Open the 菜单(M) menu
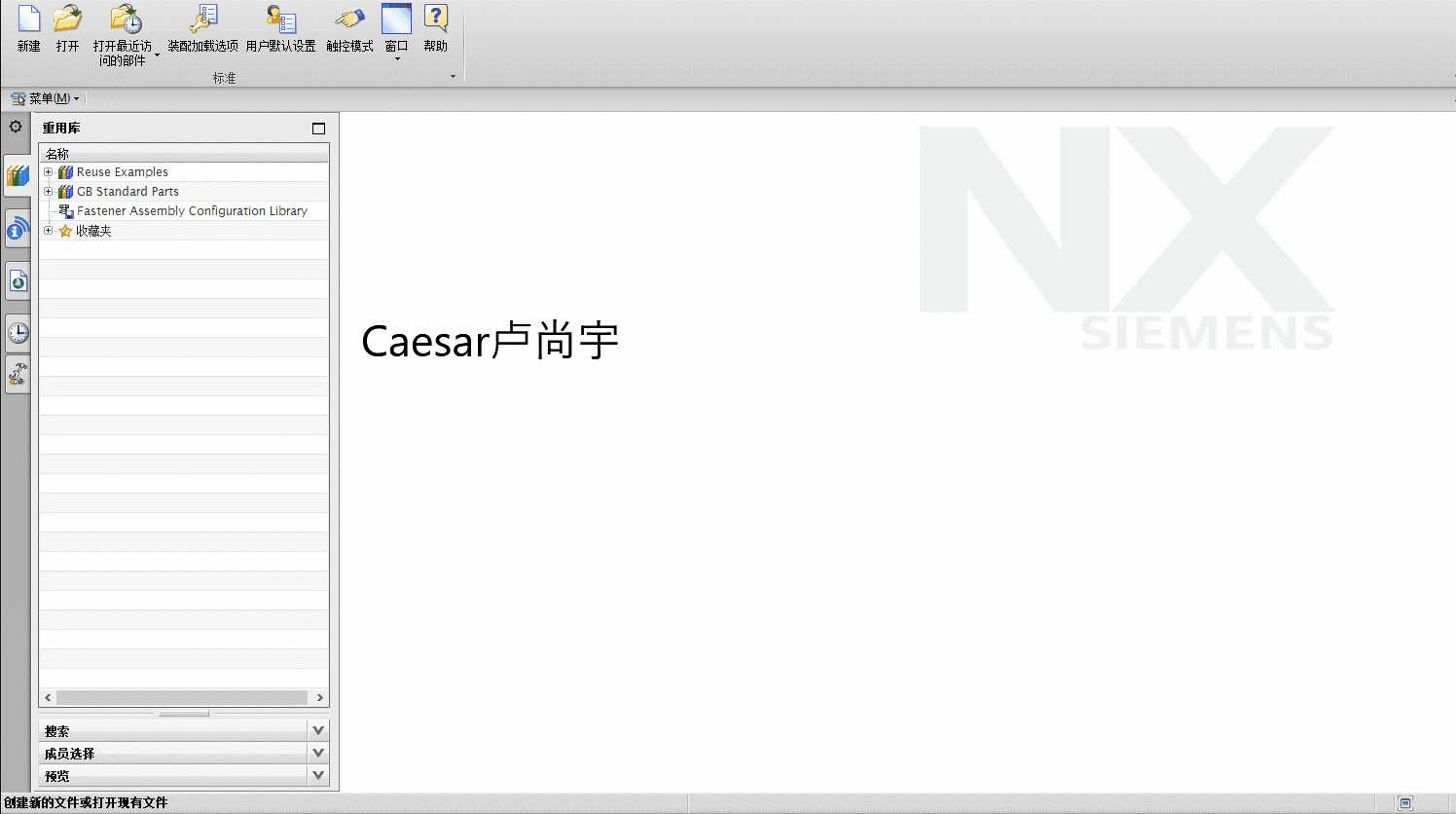Image resolution: width=1456 pixels, height=814 pixels. pyautogui.click(x=45, y=98)
